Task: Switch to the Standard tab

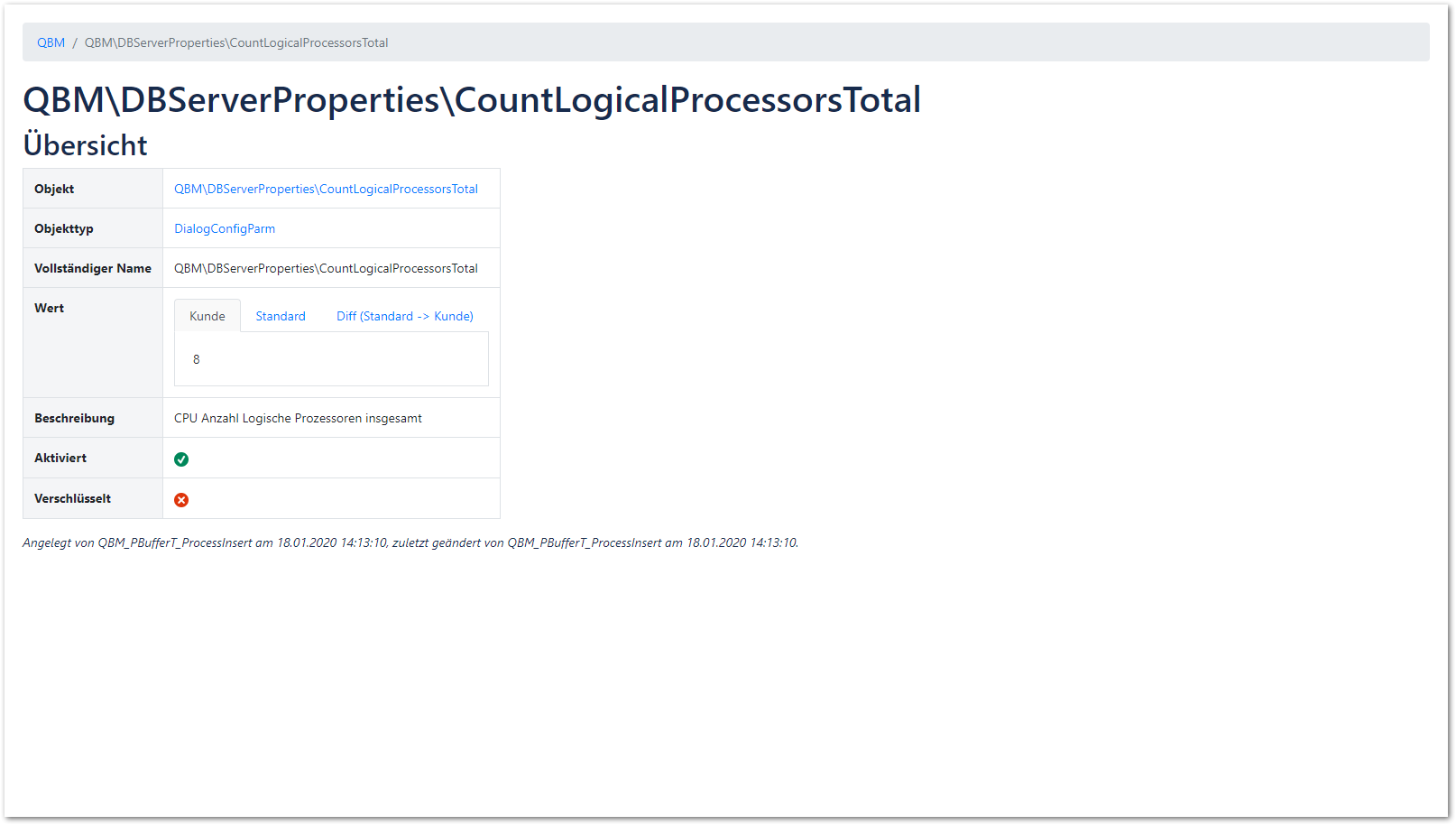Action: coord(281,316)
